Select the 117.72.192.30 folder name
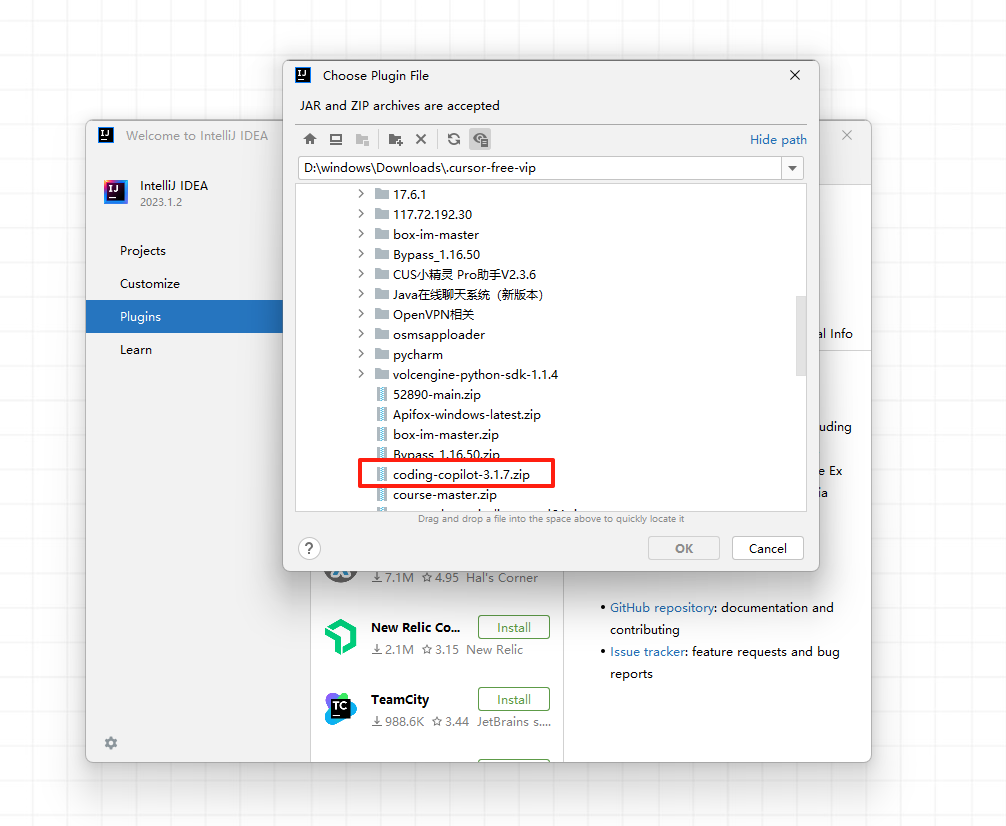This screenshot has width=1006, height=826. pos(432,214)
